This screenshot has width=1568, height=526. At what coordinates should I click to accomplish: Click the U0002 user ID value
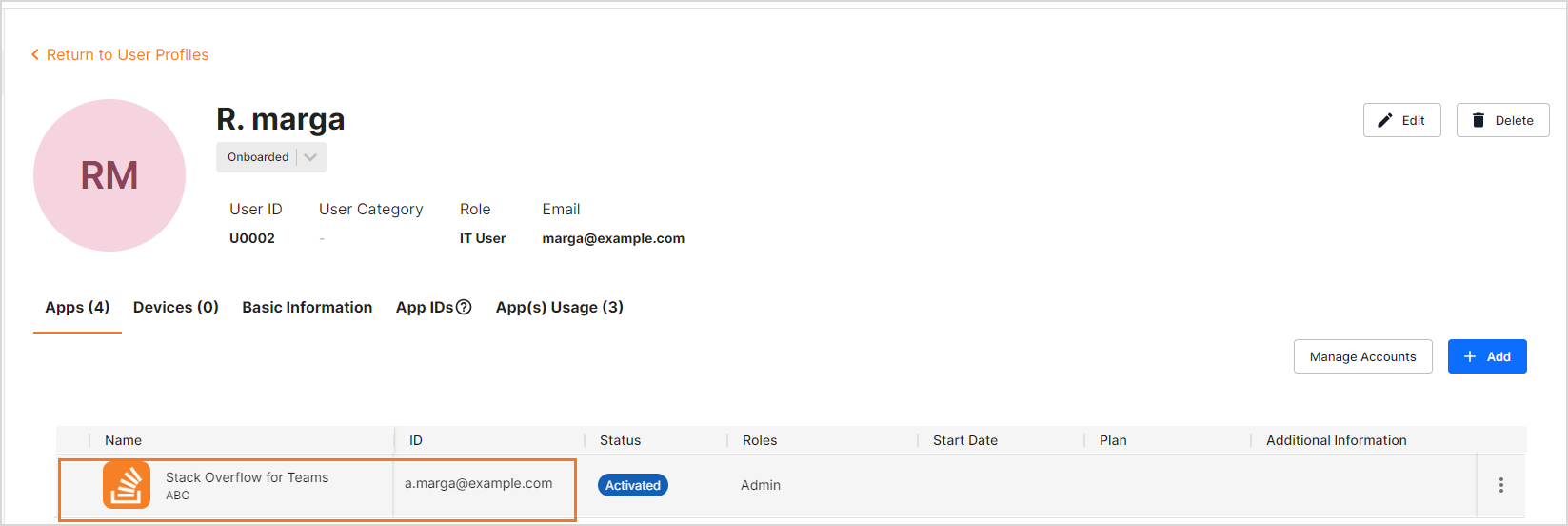point(252,238)
